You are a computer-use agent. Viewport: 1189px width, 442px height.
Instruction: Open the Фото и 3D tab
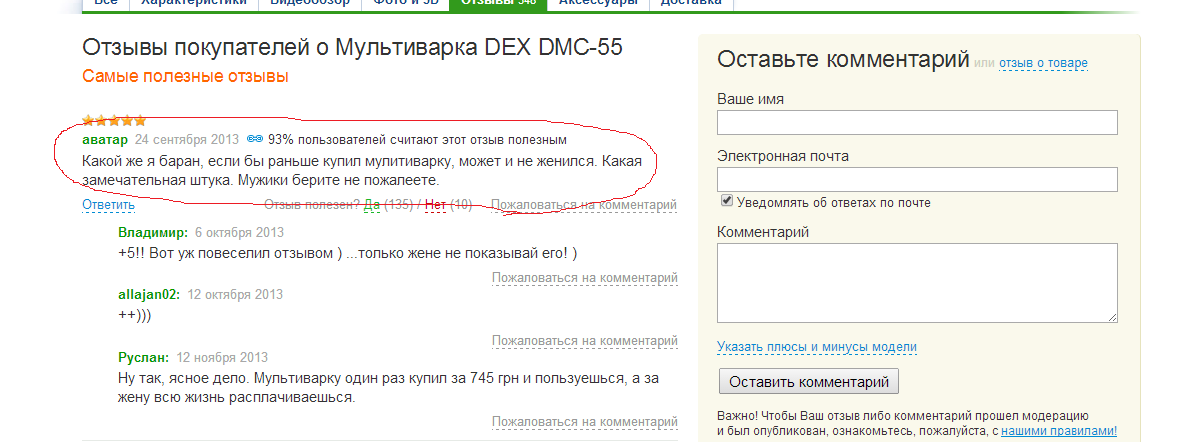[x=406, y=2]
